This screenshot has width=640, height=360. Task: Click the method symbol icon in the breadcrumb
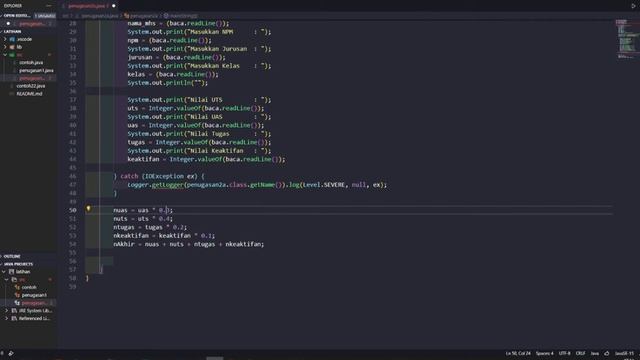(x=166, y=16)
